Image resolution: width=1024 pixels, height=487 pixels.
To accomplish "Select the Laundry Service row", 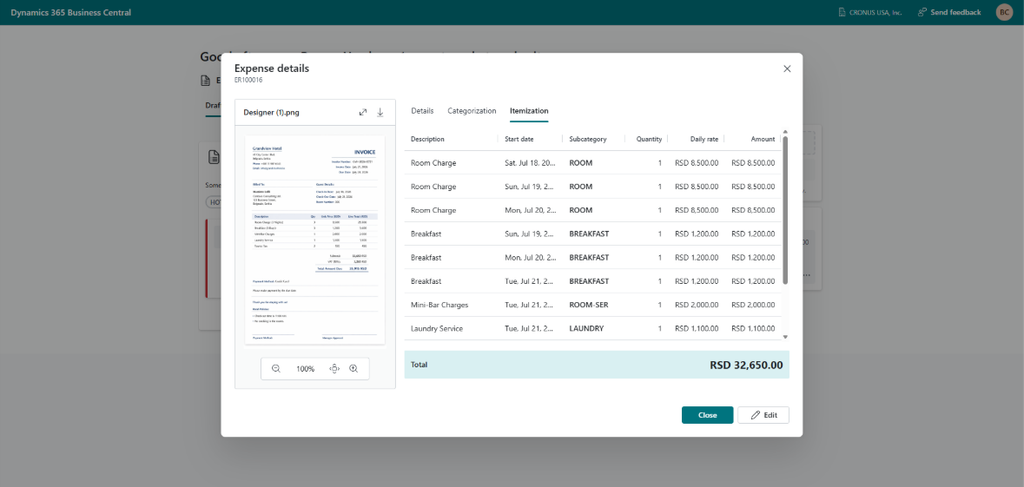I will (x=593, y=328).
